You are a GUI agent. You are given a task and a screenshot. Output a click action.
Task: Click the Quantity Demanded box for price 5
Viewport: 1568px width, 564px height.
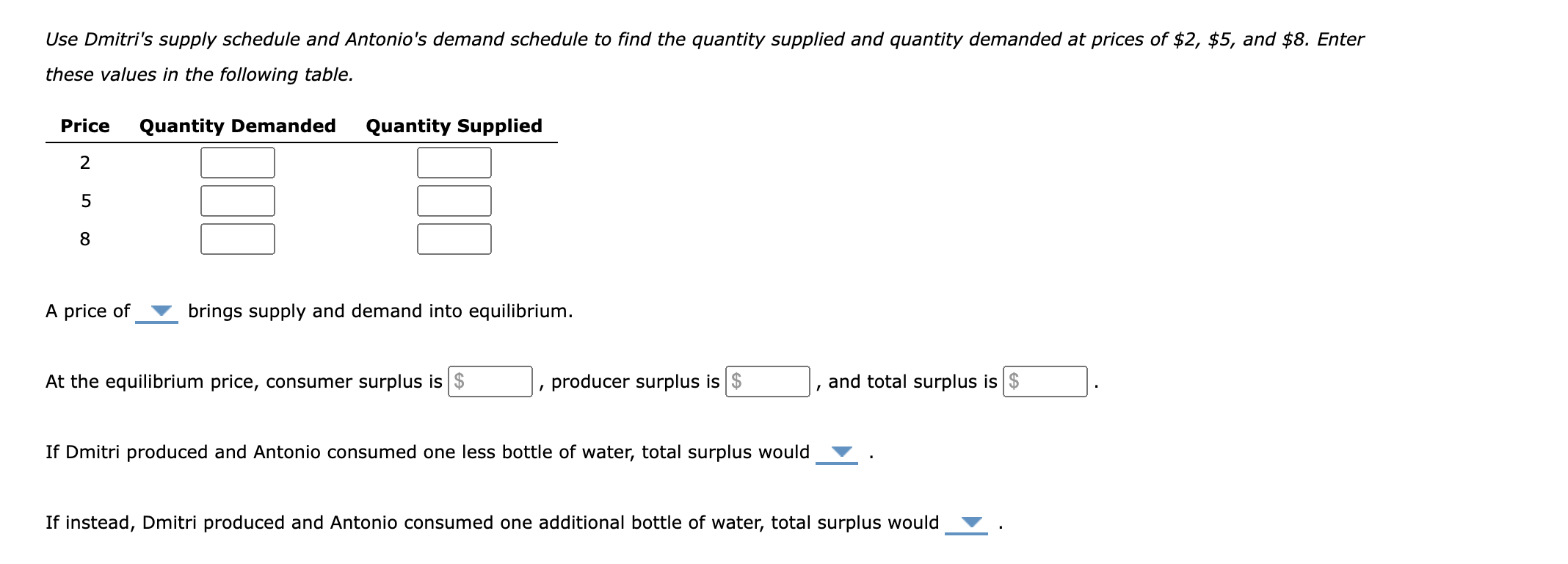tap(236, 200)
